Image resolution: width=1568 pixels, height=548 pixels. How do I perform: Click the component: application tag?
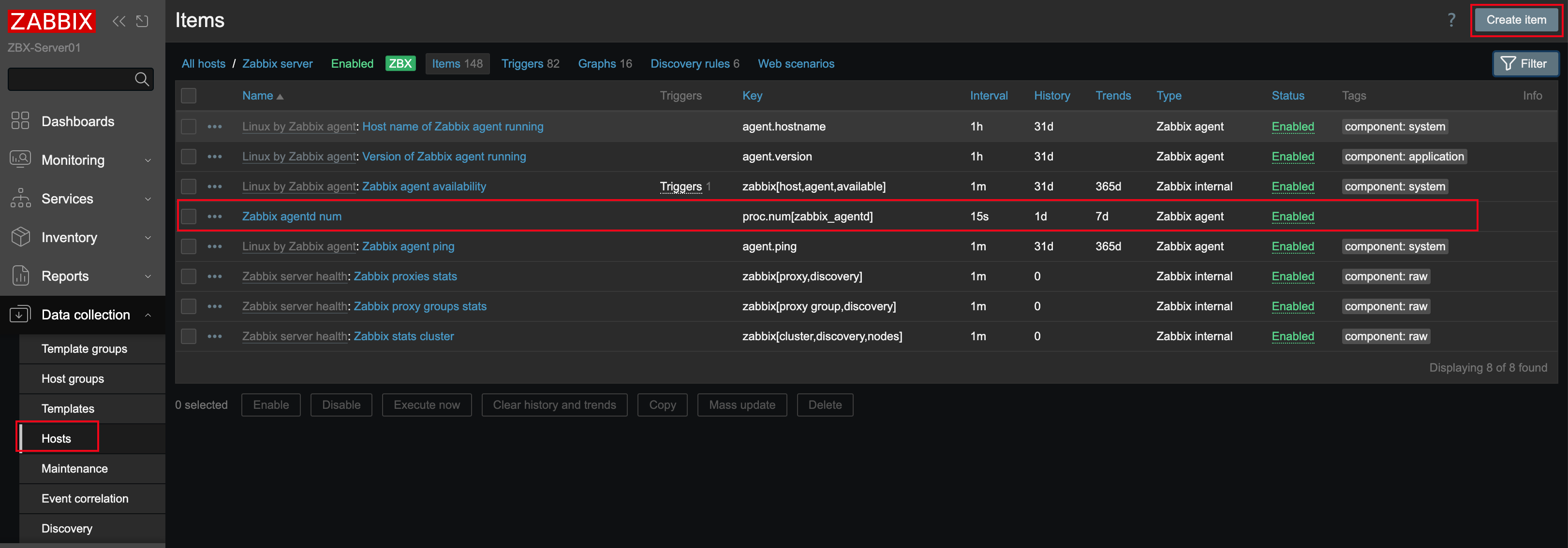tap(1404, 156)
